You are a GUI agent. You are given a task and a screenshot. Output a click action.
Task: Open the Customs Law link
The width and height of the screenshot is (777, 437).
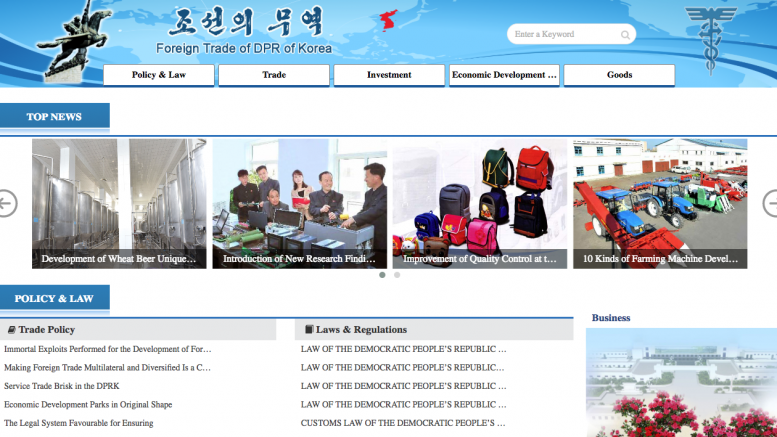pyautogui.click(x=403, y=423)
